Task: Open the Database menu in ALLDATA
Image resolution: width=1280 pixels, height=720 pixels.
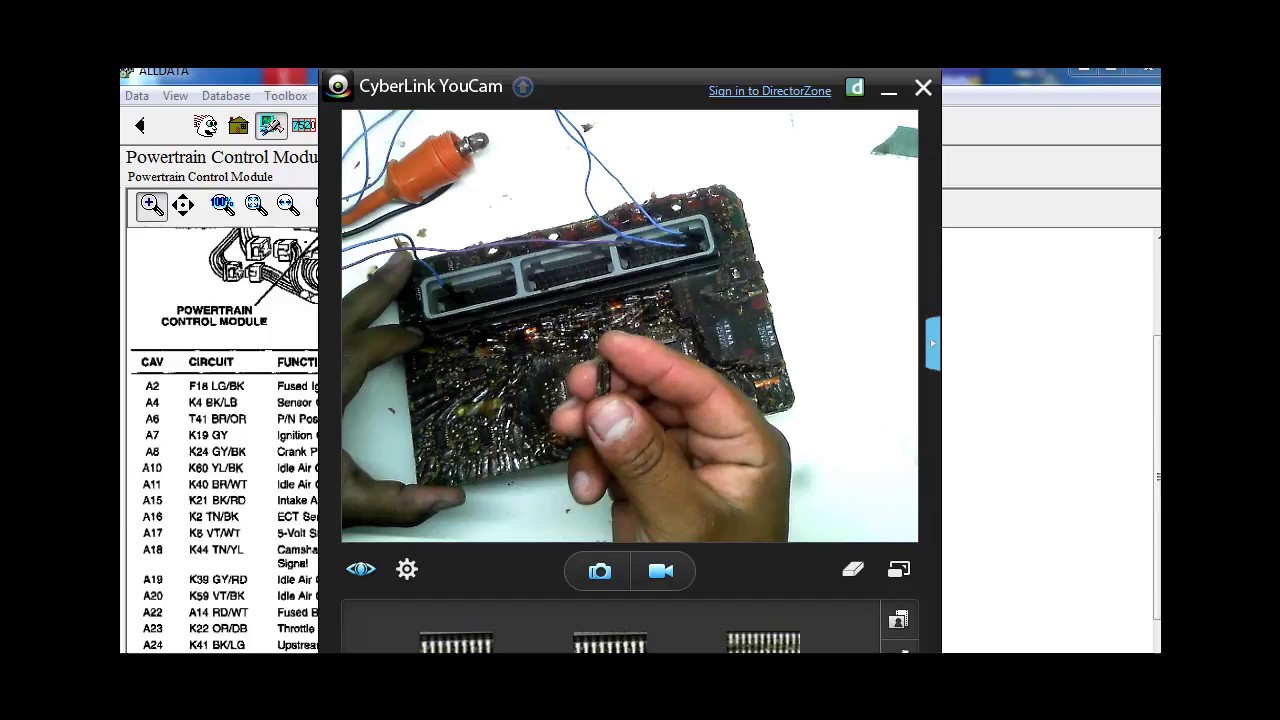Action: click(x=226, y=96)
